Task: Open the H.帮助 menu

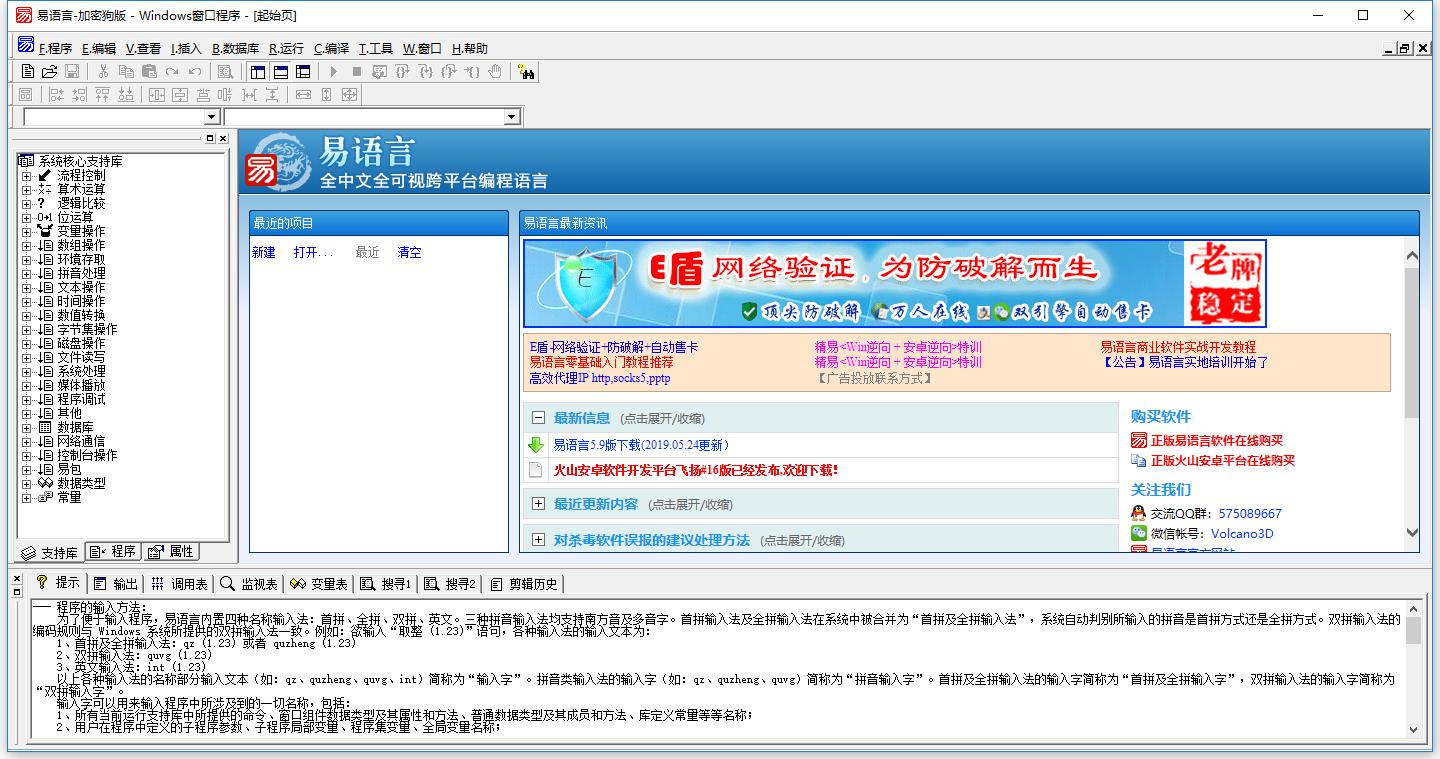Action: pos(470,48)
